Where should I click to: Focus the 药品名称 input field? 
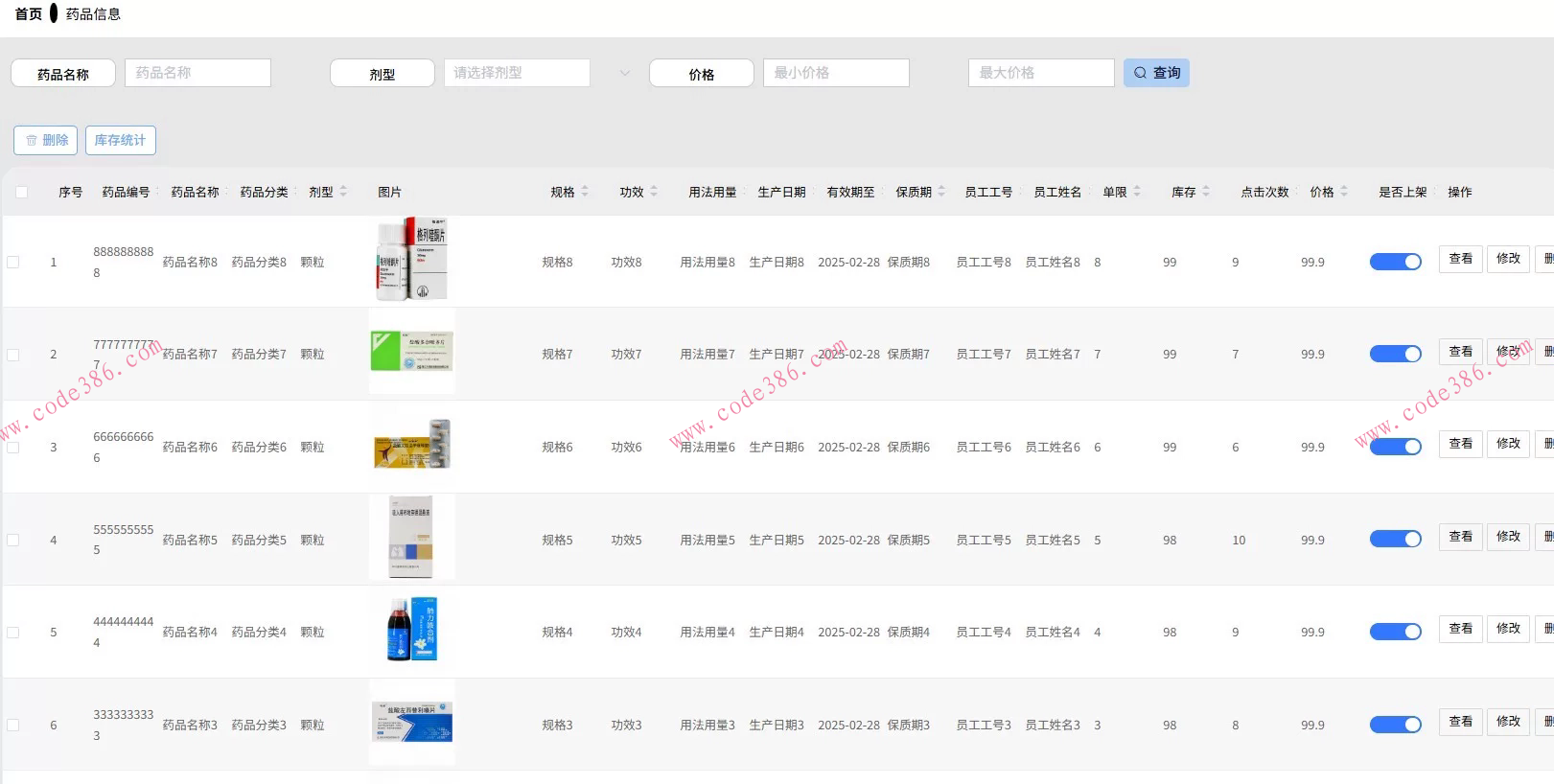click(x=197, y=73)
